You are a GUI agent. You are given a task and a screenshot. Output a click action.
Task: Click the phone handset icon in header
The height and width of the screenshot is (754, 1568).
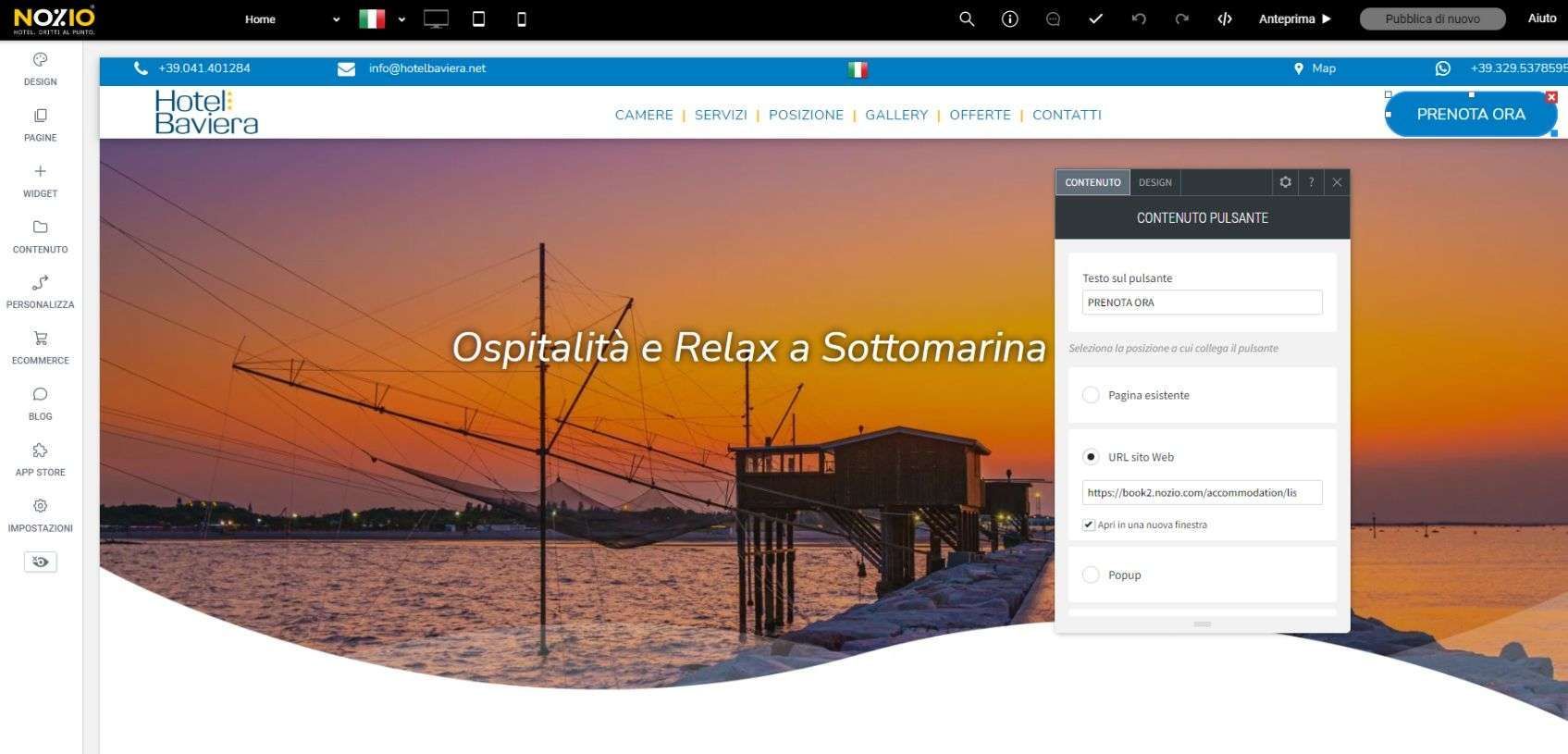click(141, 68)
